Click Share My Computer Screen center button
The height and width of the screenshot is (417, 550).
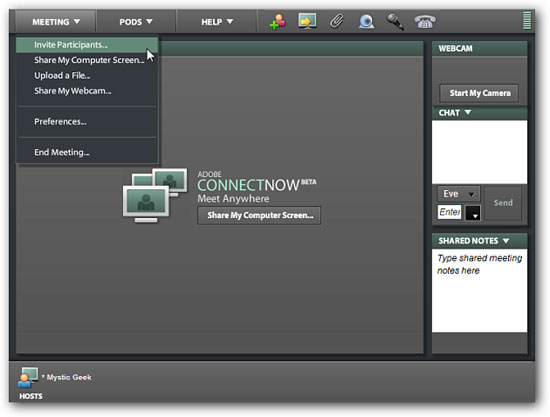click(259, 215)
